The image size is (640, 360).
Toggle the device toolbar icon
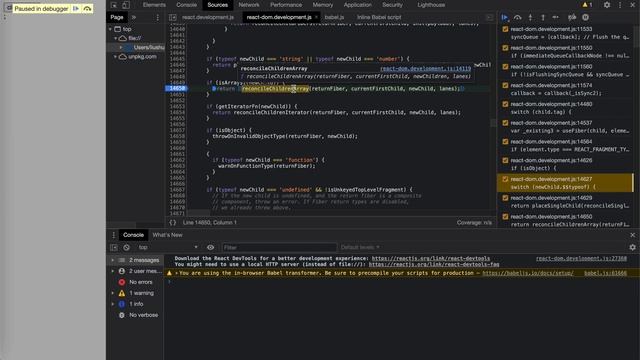click(x=126, y=5)
